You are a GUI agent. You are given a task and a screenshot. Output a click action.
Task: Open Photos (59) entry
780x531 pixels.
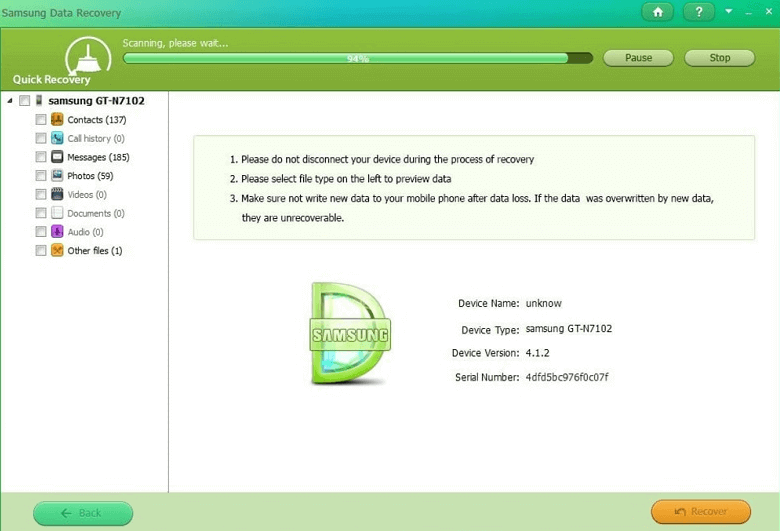[91, 176]
